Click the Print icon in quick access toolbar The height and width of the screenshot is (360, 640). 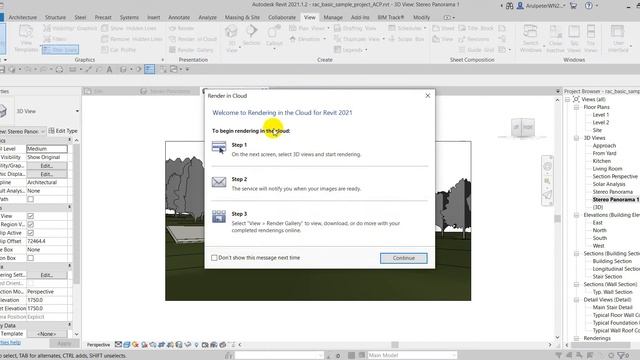[59, 69]
